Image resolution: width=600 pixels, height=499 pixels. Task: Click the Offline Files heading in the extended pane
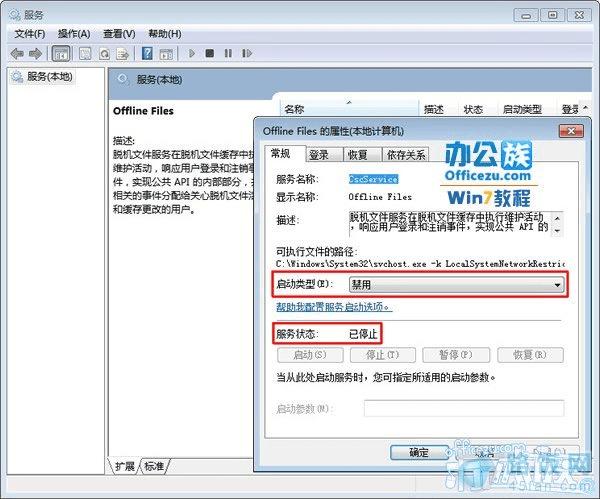[x=143, y=111]
